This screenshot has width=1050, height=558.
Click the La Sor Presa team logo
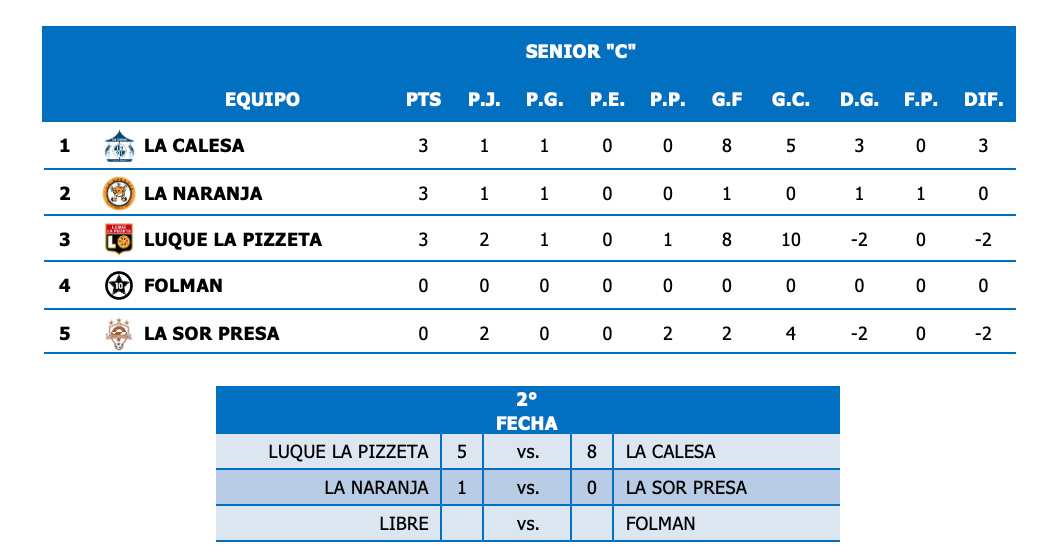pyautogui.click(x=119, y=333)
